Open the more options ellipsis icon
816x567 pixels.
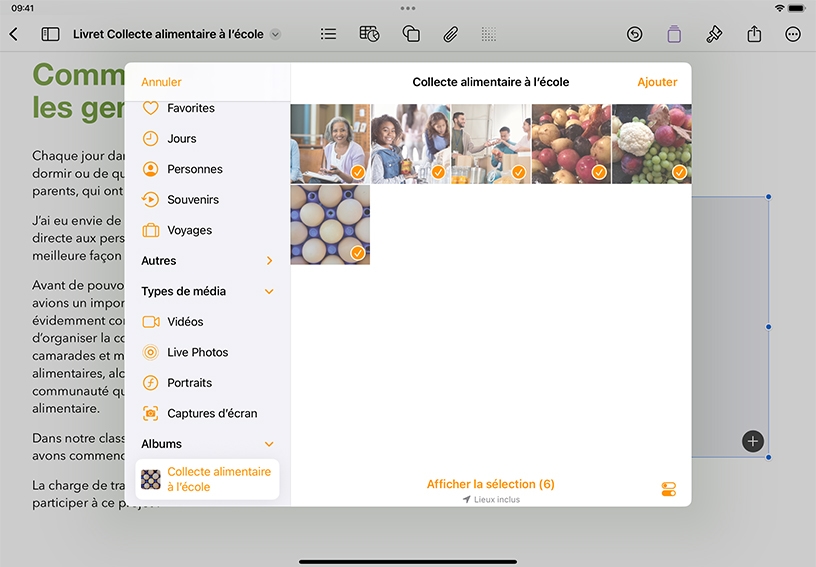click(x=793, y=34)
